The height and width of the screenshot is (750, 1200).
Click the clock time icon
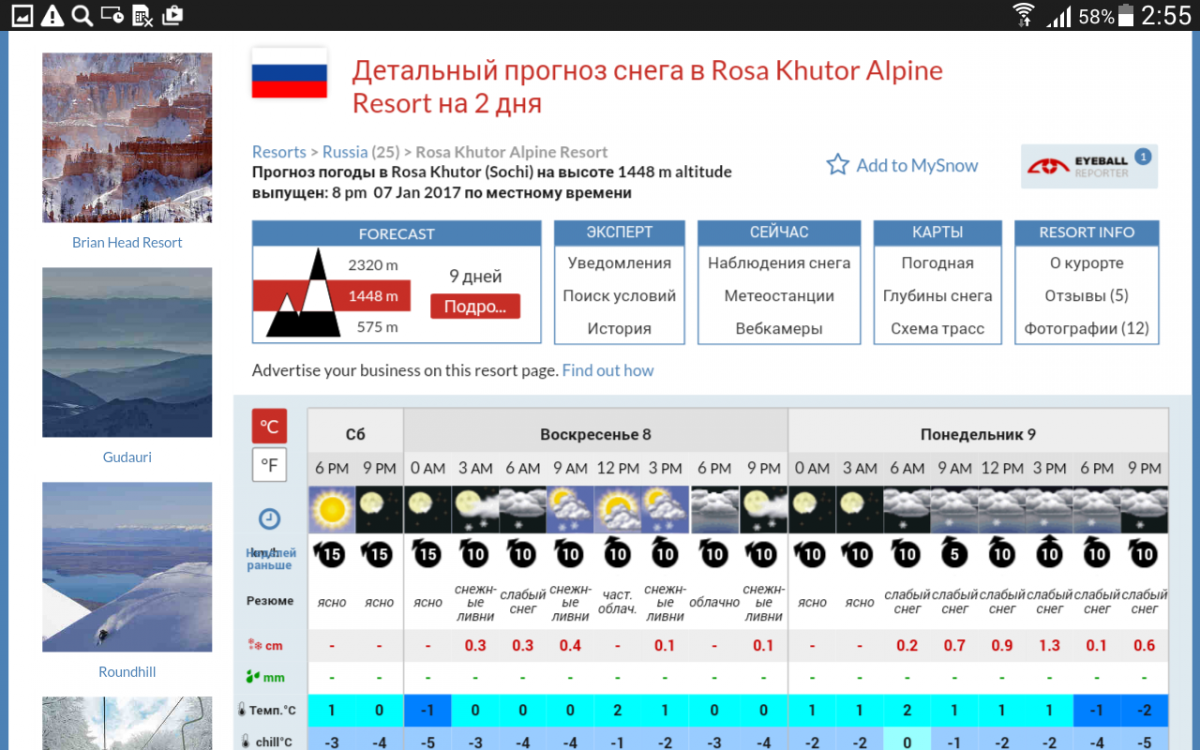click(x=269, y=519)
